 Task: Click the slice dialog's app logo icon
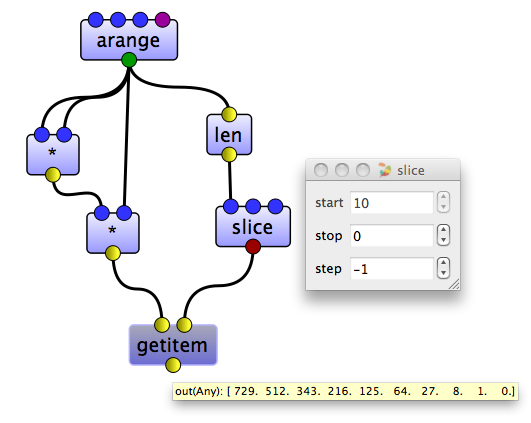(x=385, y=170)
